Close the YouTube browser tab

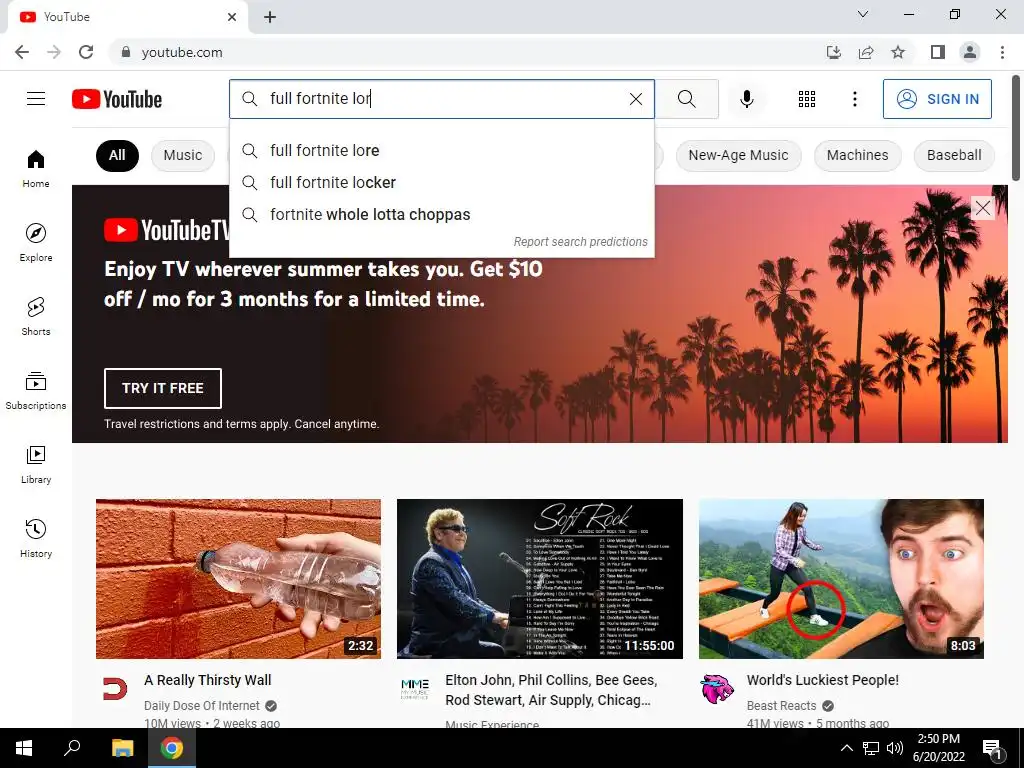(x=232, y=17)
